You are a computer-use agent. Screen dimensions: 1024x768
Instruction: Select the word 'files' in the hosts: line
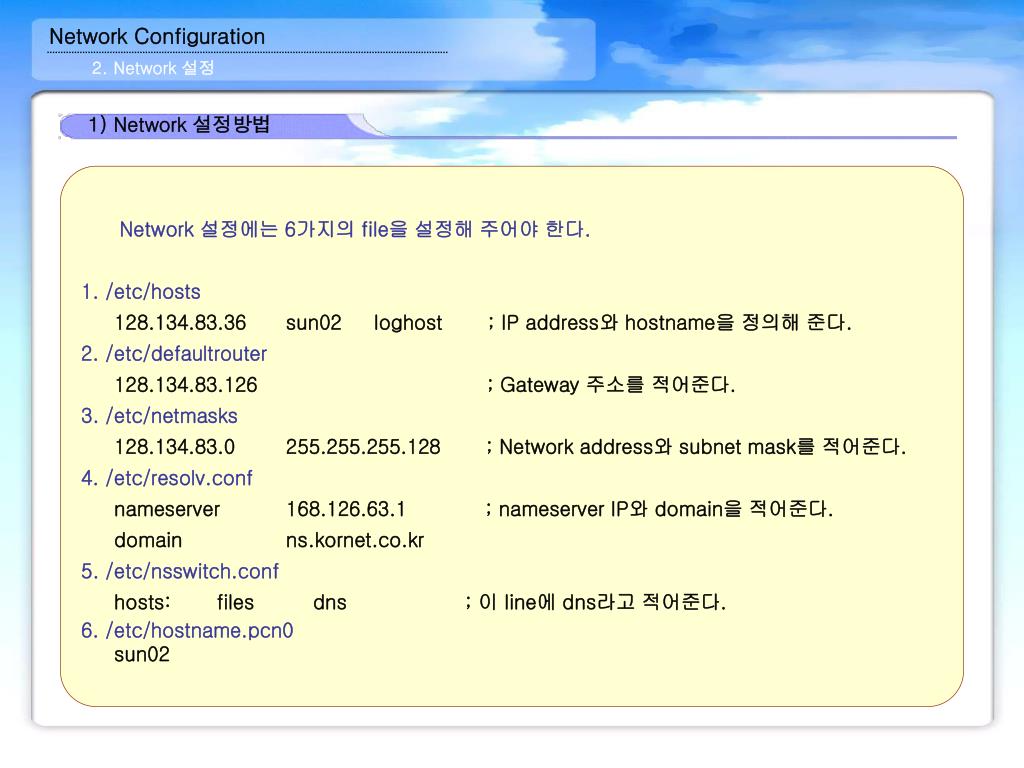pyautogui.click(x=235, y=602)
